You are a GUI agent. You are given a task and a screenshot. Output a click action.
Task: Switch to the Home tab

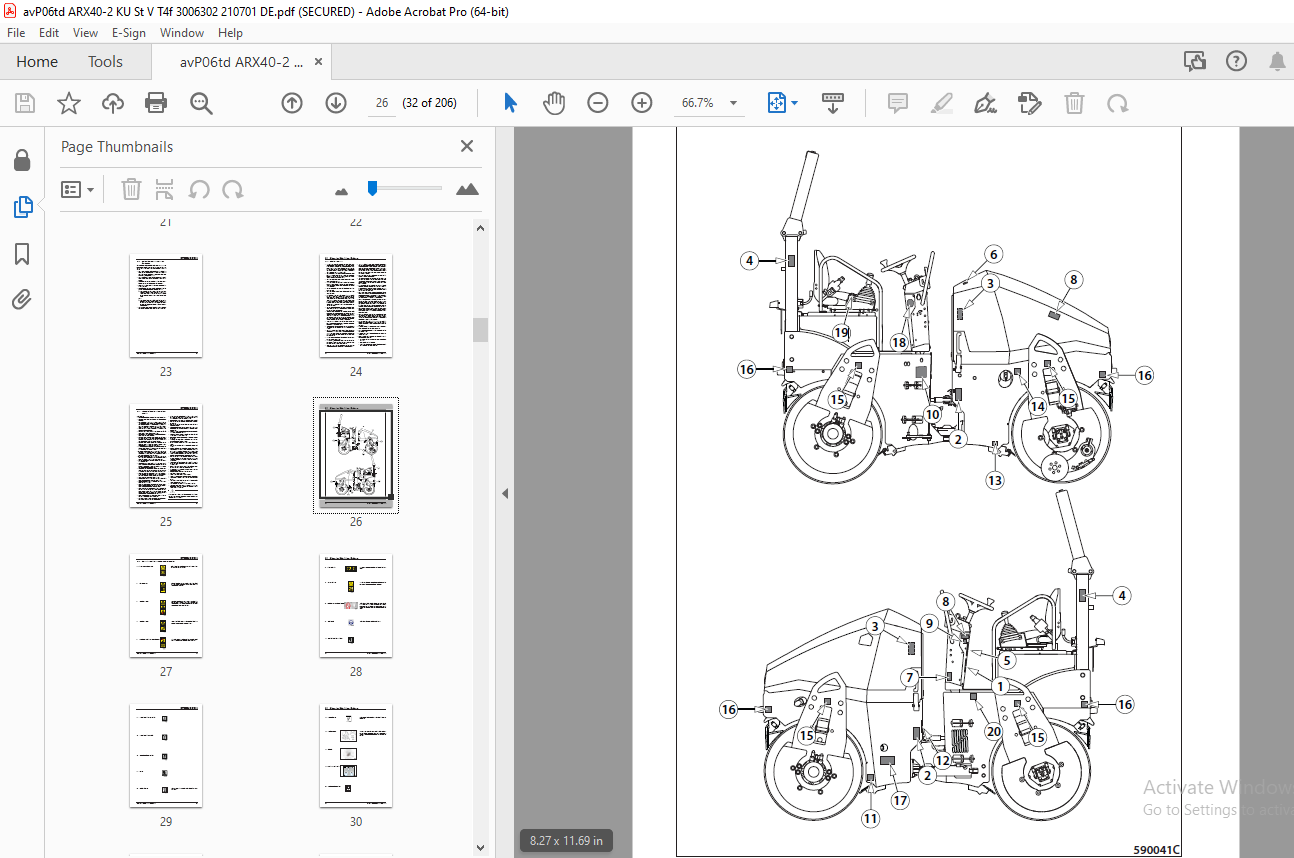click(x=37, y=62)
